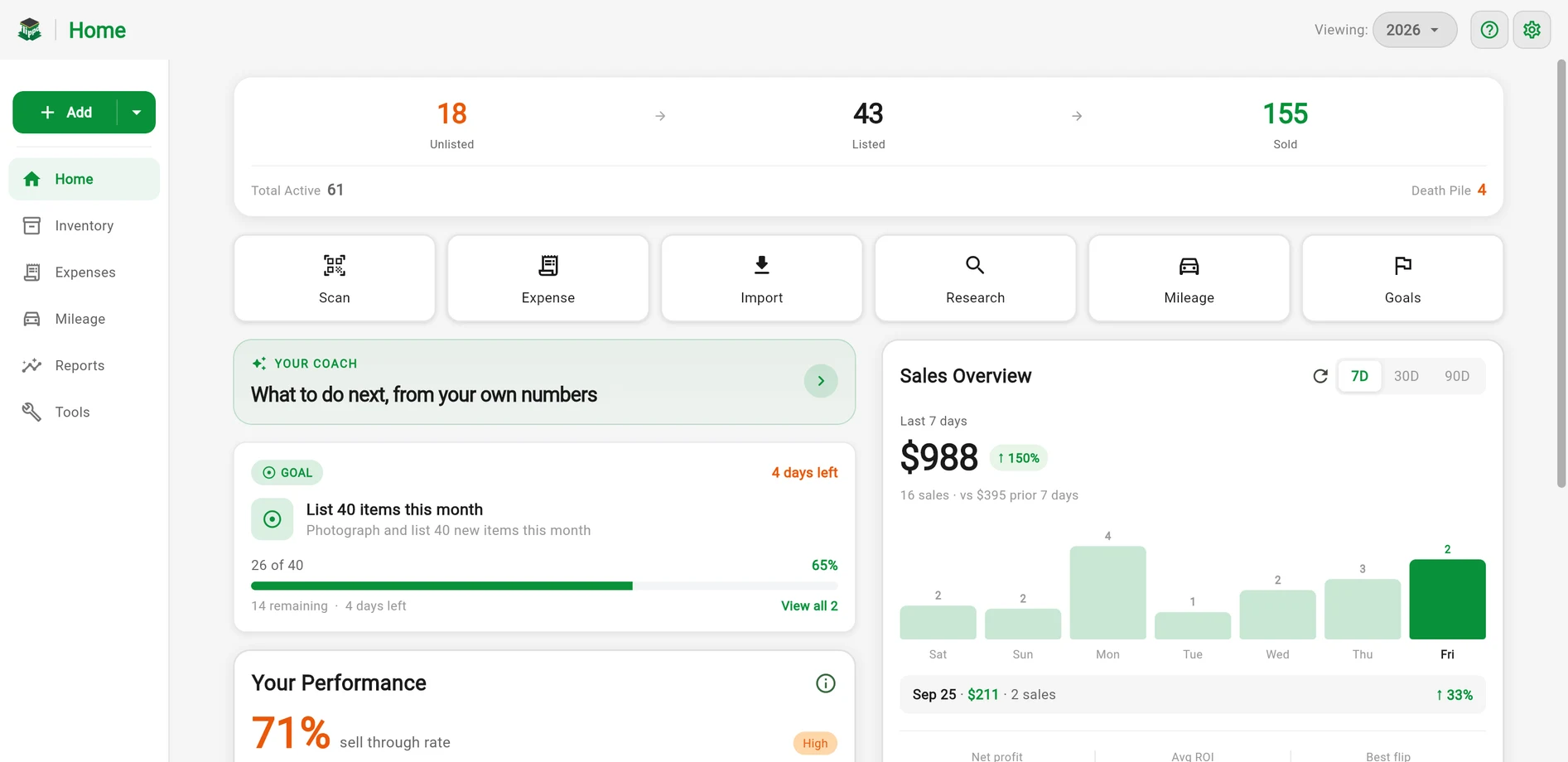
Task: Click the 155 Sold count
Action: tap(1285, 113)
